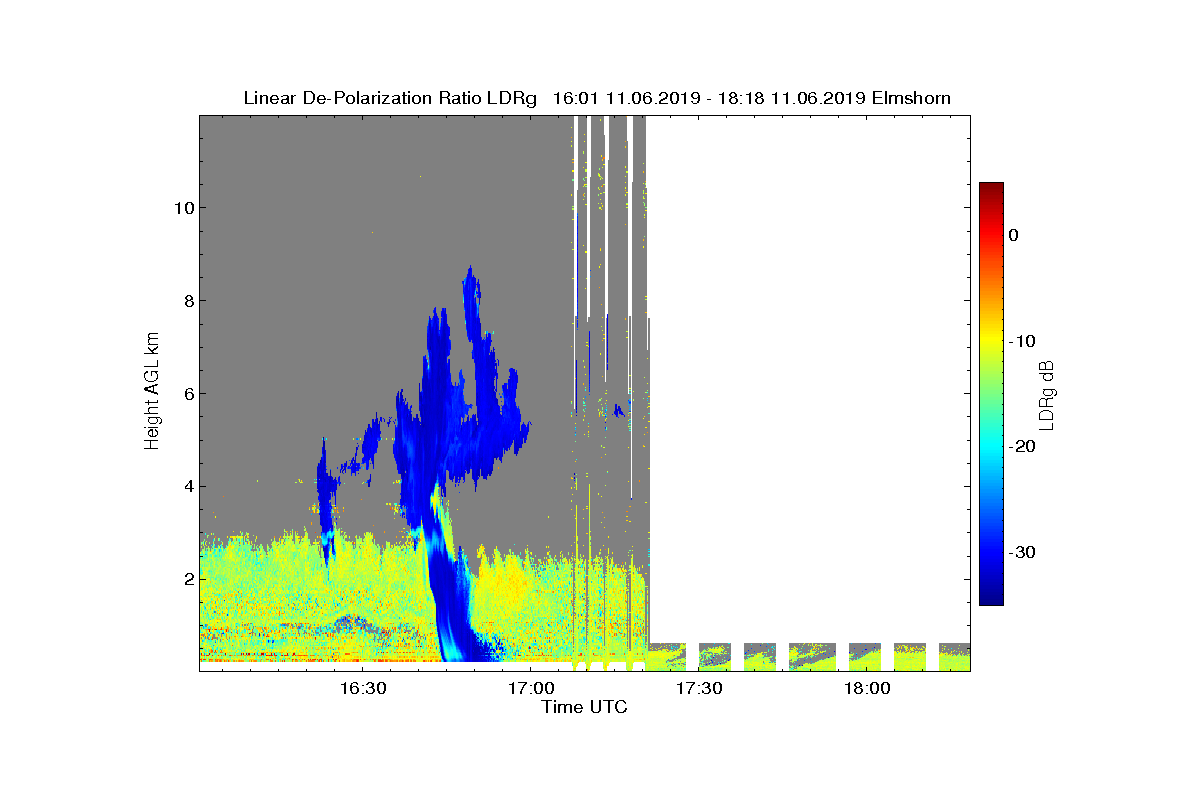Viewport: 1200px width, 800px height.
Task: Click the dark red top of colorbar
Action: tap(991, 188)
